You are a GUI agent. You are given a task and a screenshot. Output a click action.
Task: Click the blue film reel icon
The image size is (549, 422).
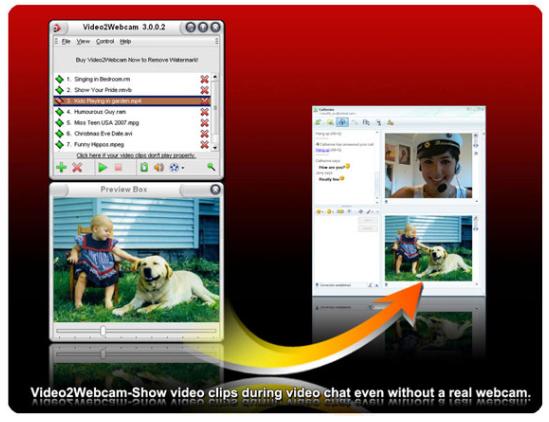click(x=174, y=167)
